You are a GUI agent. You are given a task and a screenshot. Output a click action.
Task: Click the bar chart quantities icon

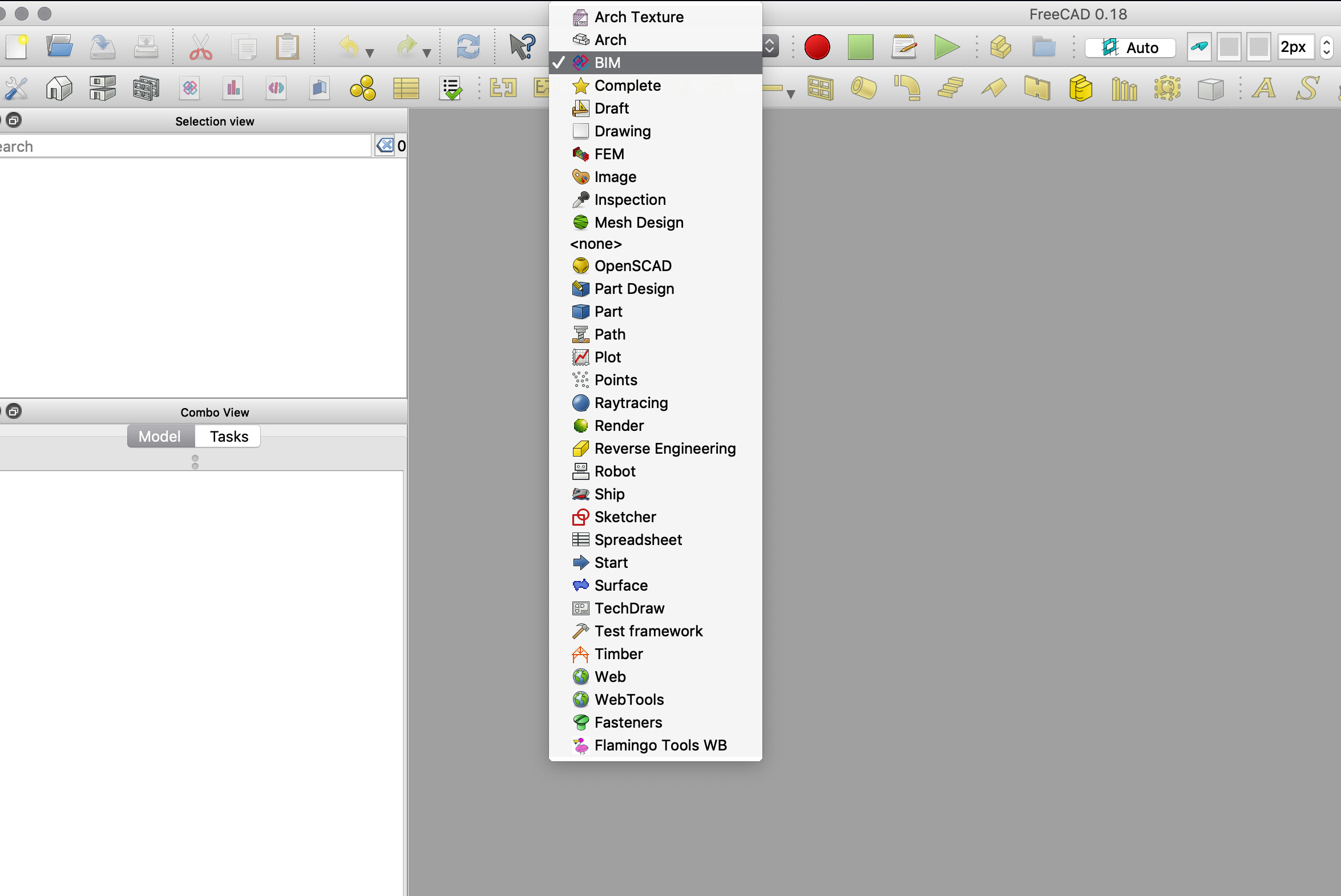coord(233,88)
